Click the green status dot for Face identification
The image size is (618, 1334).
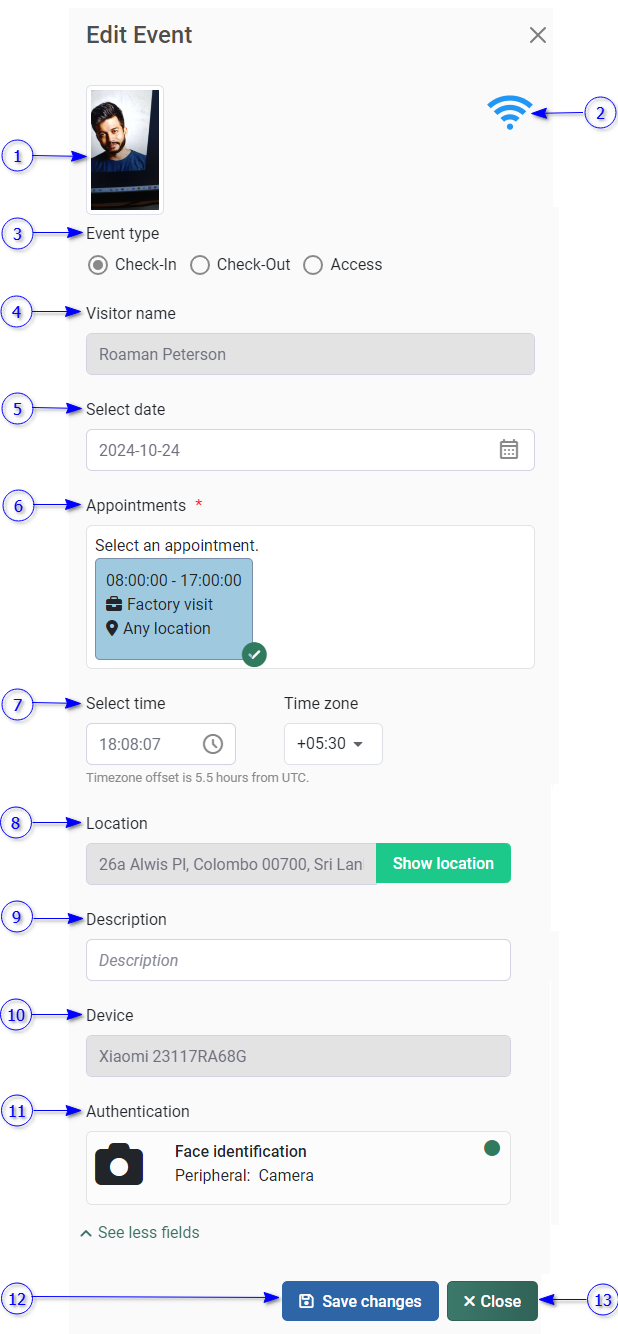coord(492,1148)
